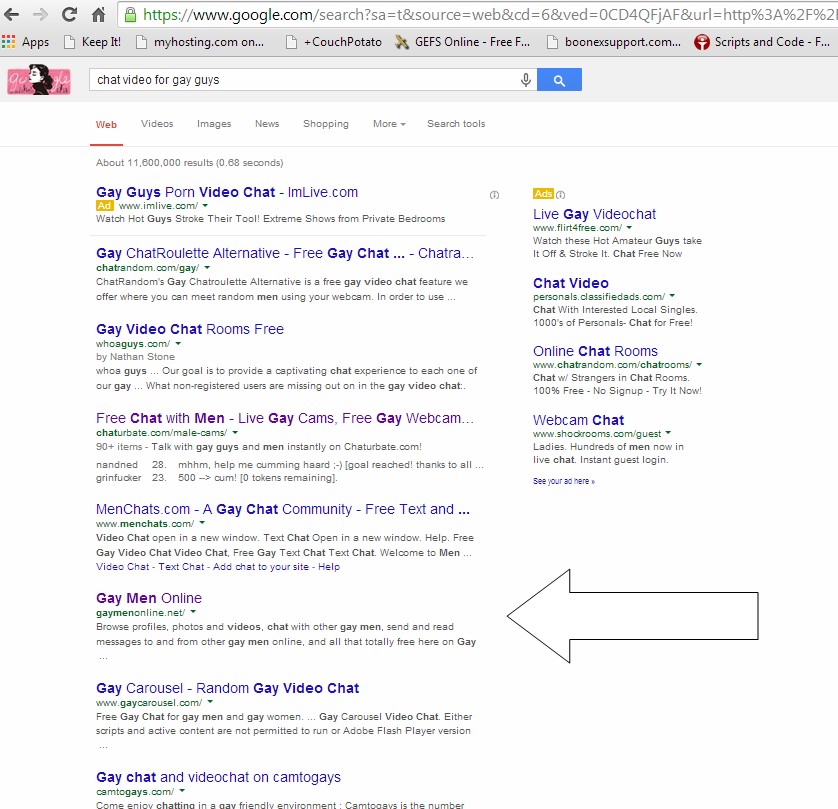Open Gay chat and videochat on camtogays result
The image size is (838, 809).
pos(218,777)
